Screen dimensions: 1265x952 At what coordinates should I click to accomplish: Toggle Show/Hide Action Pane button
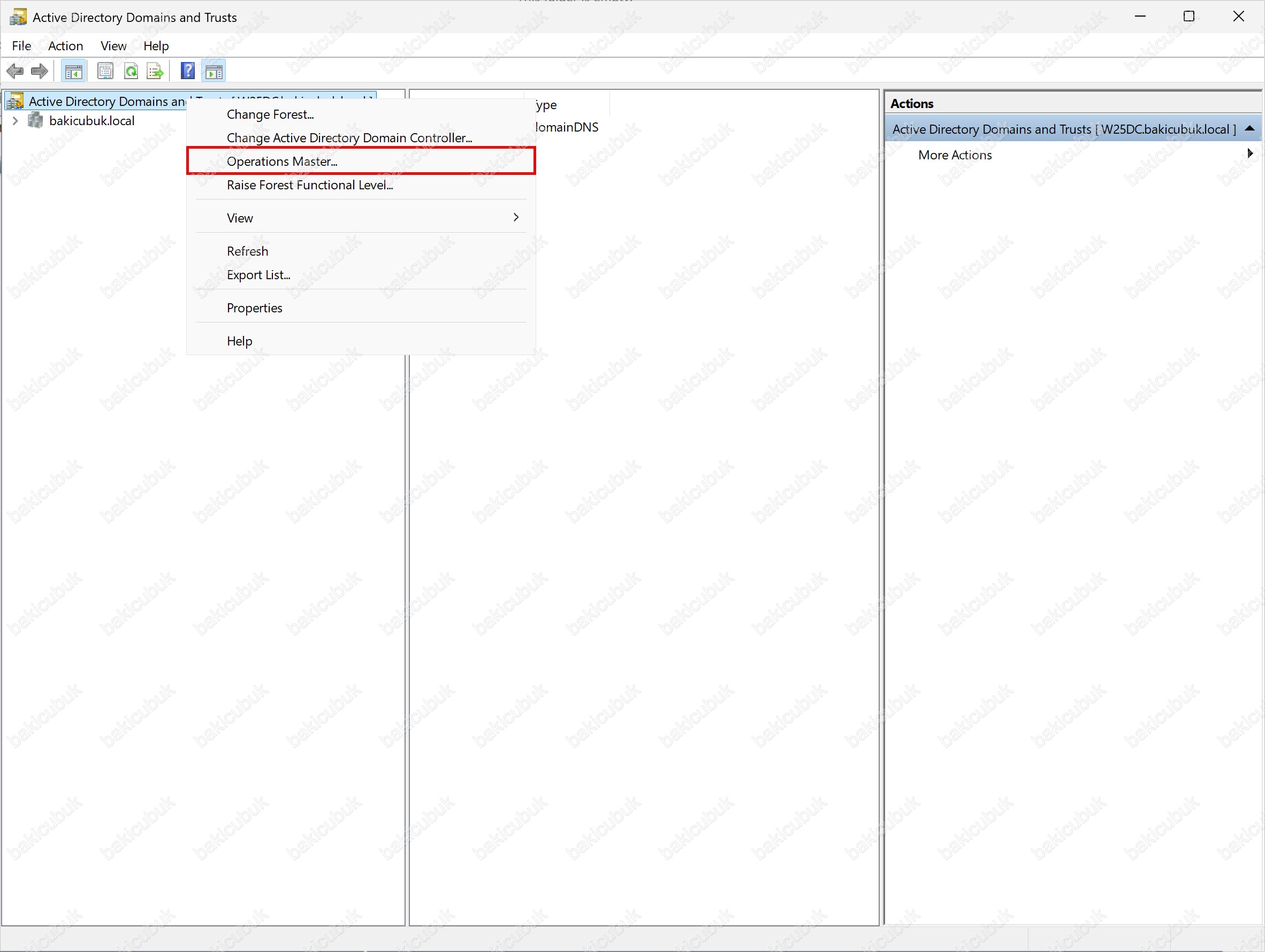(214, 72)
